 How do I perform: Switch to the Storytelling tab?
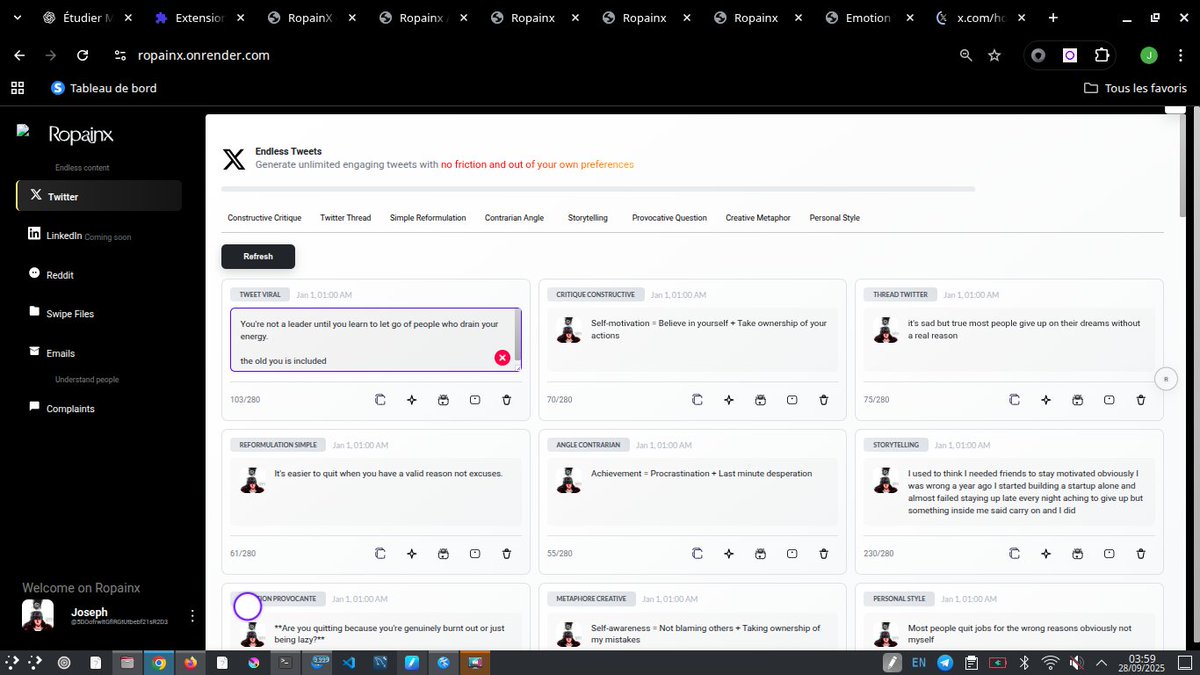[588, 217]
